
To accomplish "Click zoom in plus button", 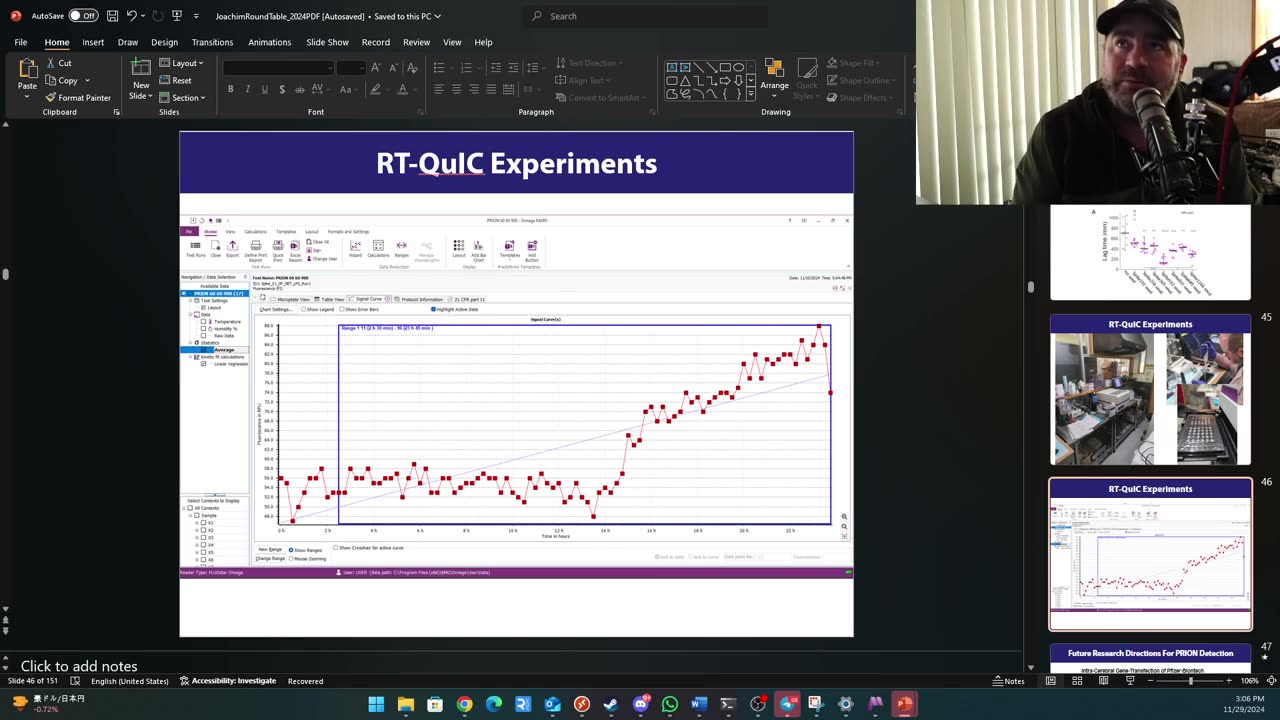I will tap(1229, 681).
